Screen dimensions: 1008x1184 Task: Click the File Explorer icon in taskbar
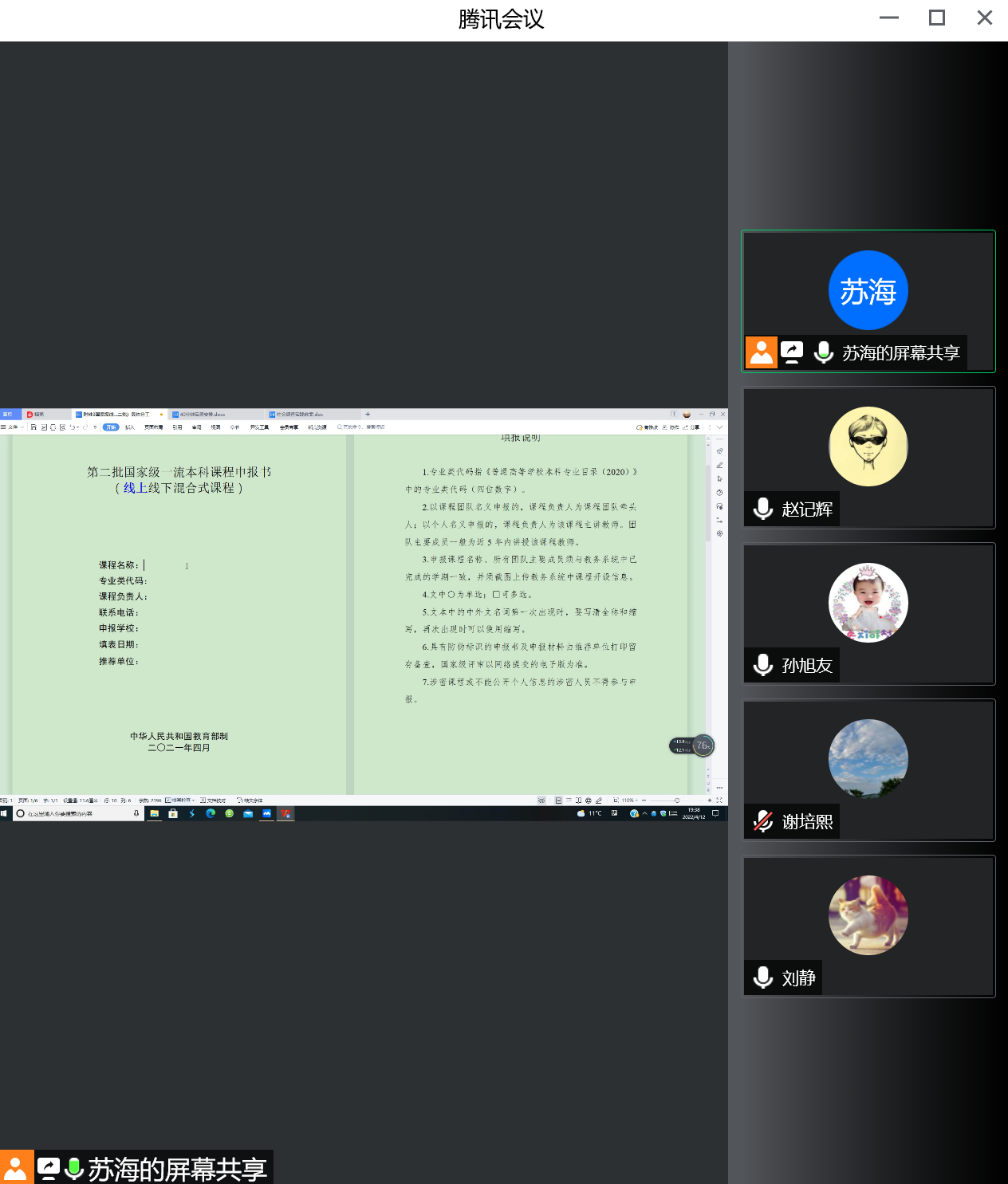tap(154, 813)
